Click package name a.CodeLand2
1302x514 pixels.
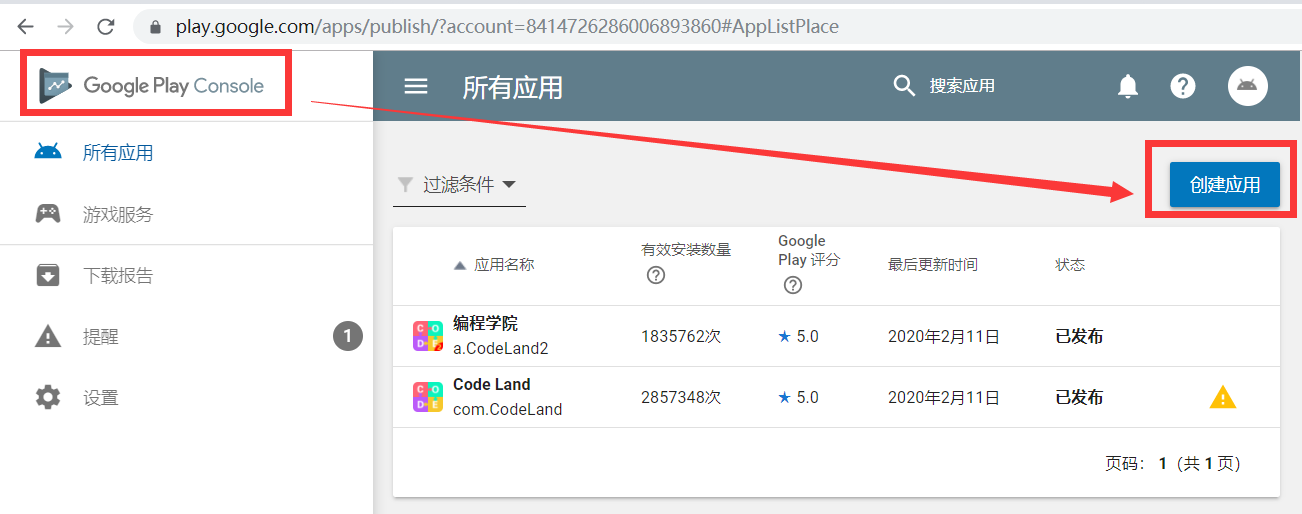pyautogui.click(x=501, y=349)
